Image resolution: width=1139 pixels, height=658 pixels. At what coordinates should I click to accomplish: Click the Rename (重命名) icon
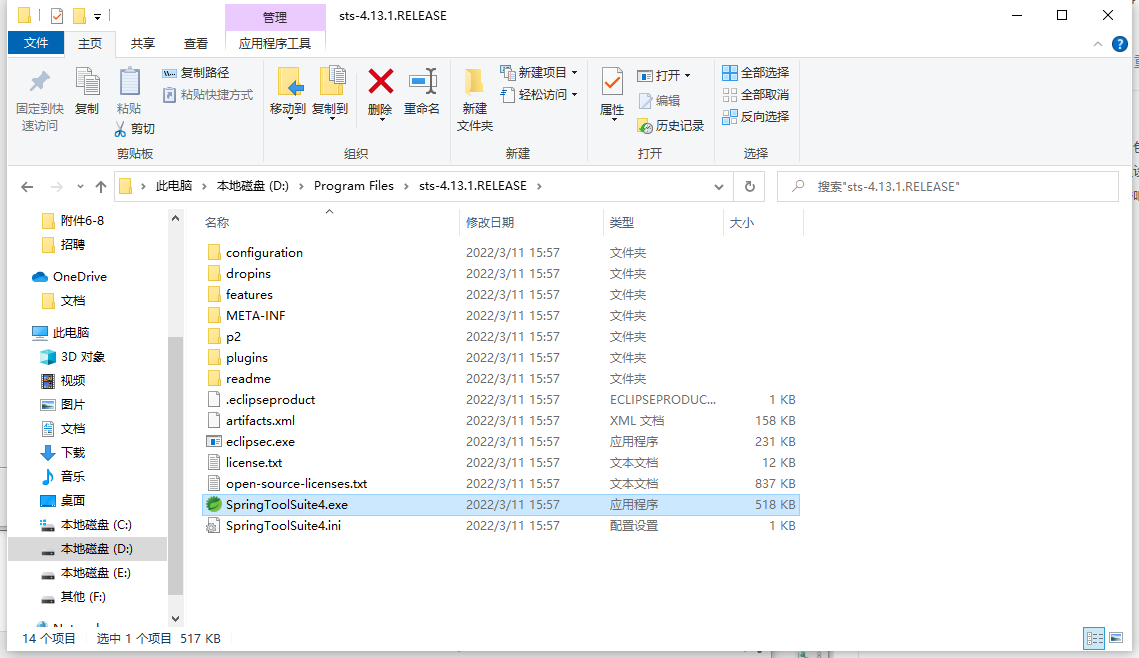coord(422,81)
